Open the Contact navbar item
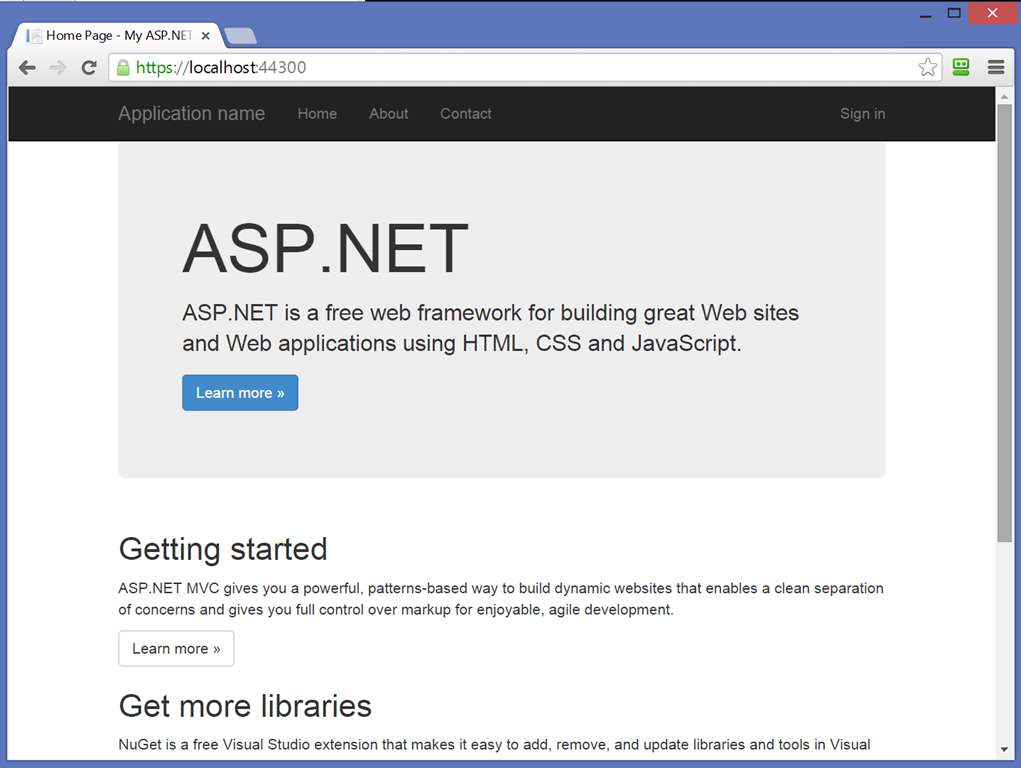 (466, 113)
